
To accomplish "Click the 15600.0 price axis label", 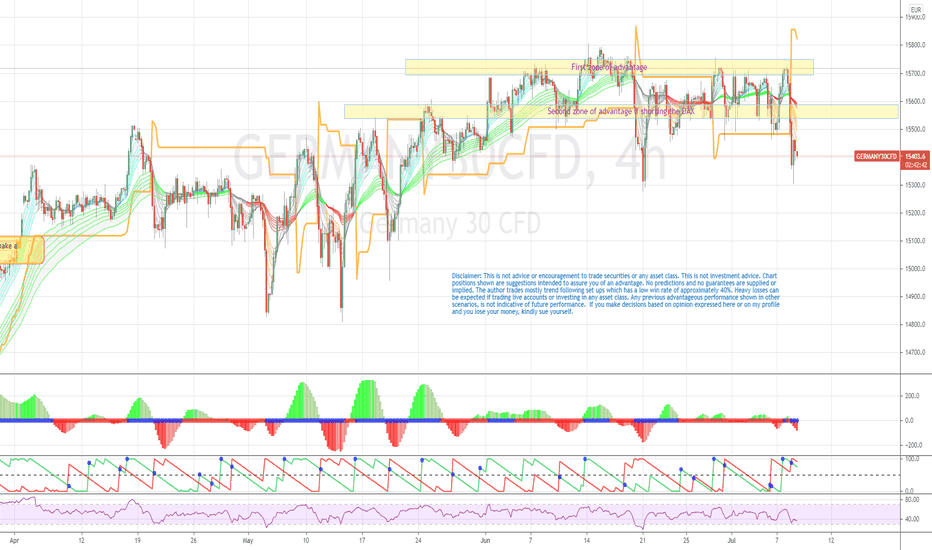I will [x=915, y=101].
